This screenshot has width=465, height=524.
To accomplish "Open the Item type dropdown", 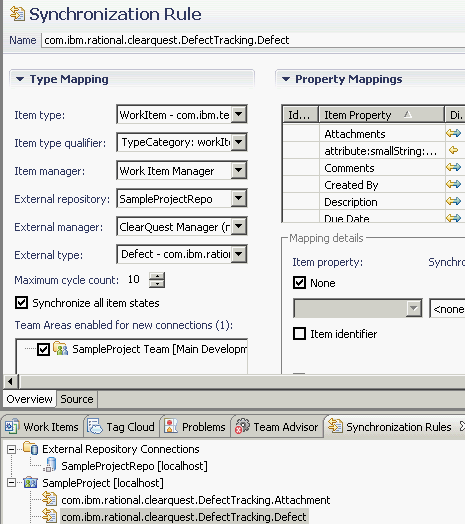I will pyautogui.click(x=239, y=114).
